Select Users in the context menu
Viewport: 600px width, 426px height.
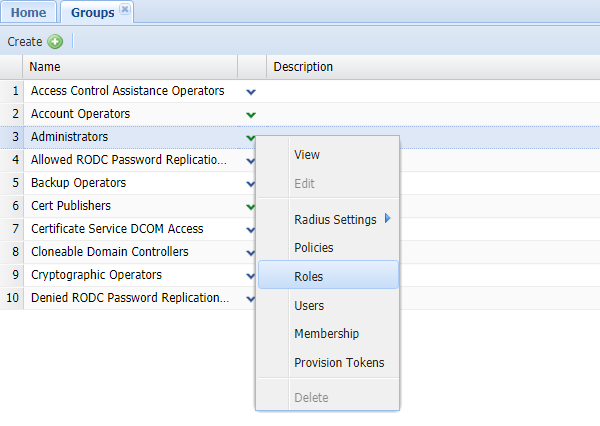coord(309,306)
